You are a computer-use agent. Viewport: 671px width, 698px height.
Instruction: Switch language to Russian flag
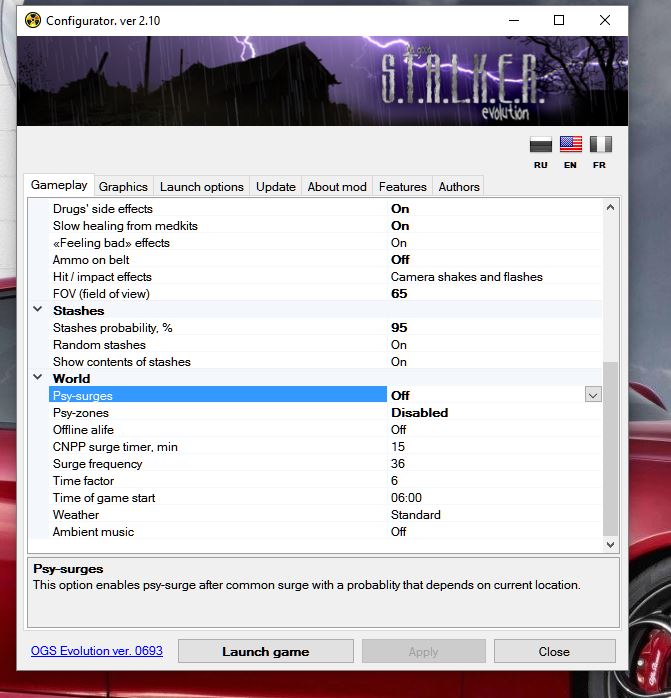point(541,145)
